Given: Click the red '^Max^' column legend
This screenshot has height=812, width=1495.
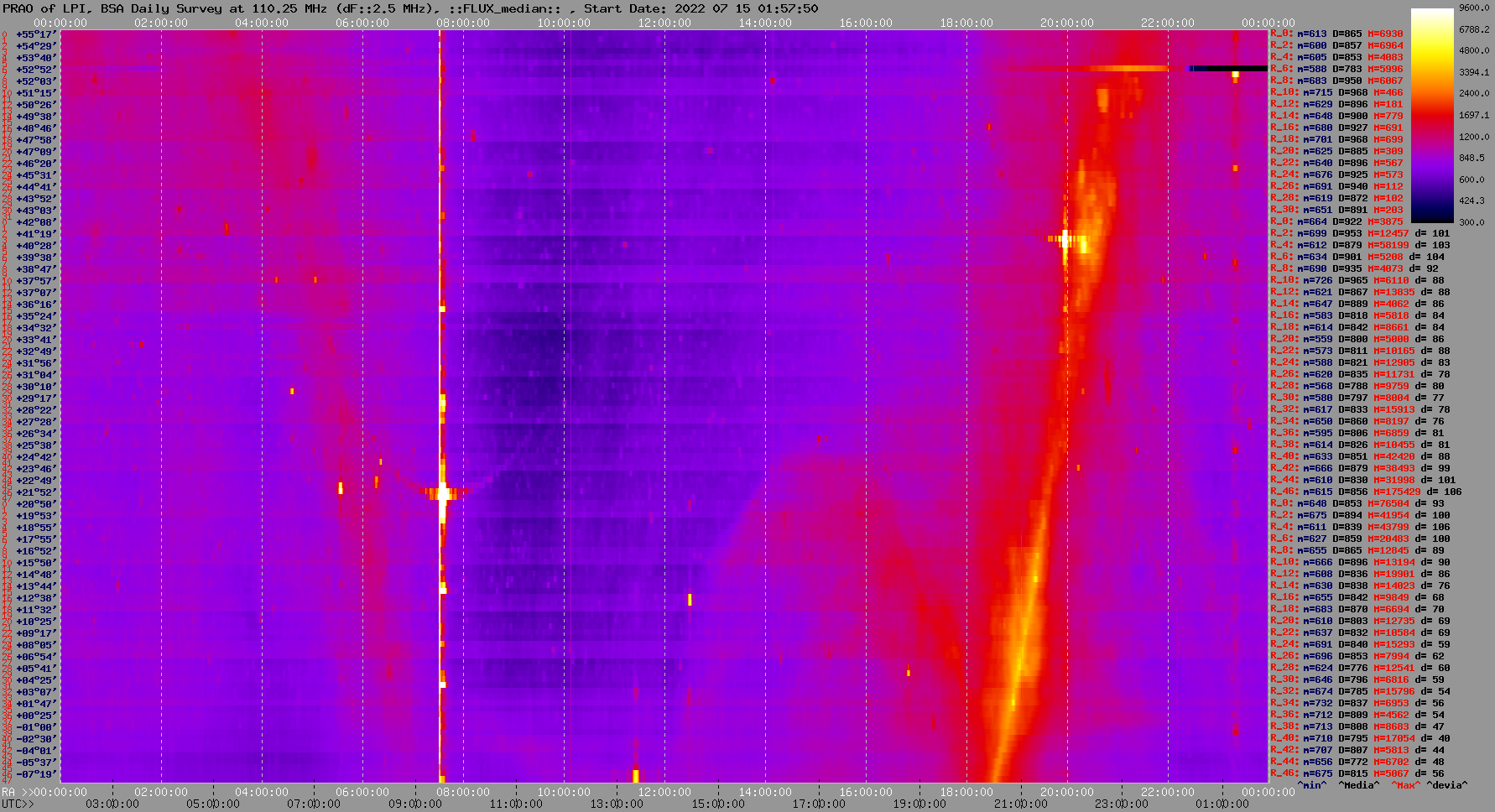Looking at the screenshot, I should click(x=1406, y=785).
